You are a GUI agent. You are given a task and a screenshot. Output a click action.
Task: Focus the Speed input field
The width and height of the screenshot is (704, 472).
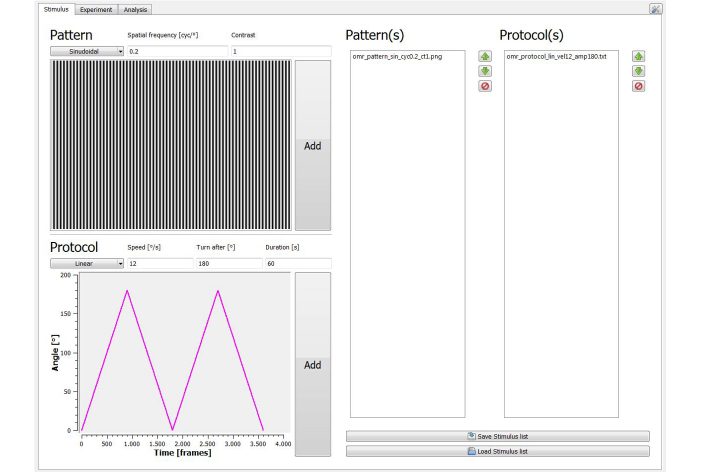click(160, 264)
